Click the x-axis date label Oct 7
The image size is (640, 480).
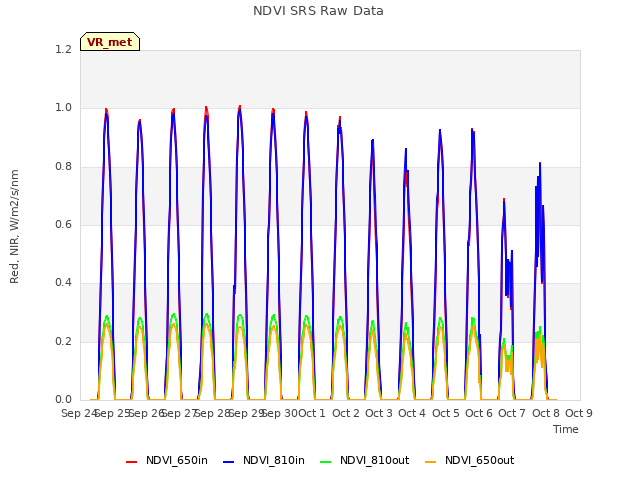[x=512, y=413]
